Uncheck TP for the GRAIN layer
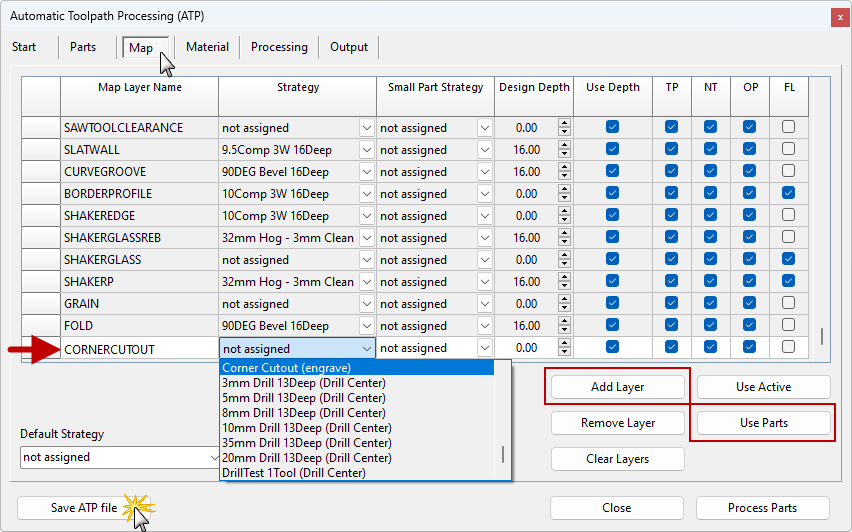852x532 pixels. (x=671, y=303)
